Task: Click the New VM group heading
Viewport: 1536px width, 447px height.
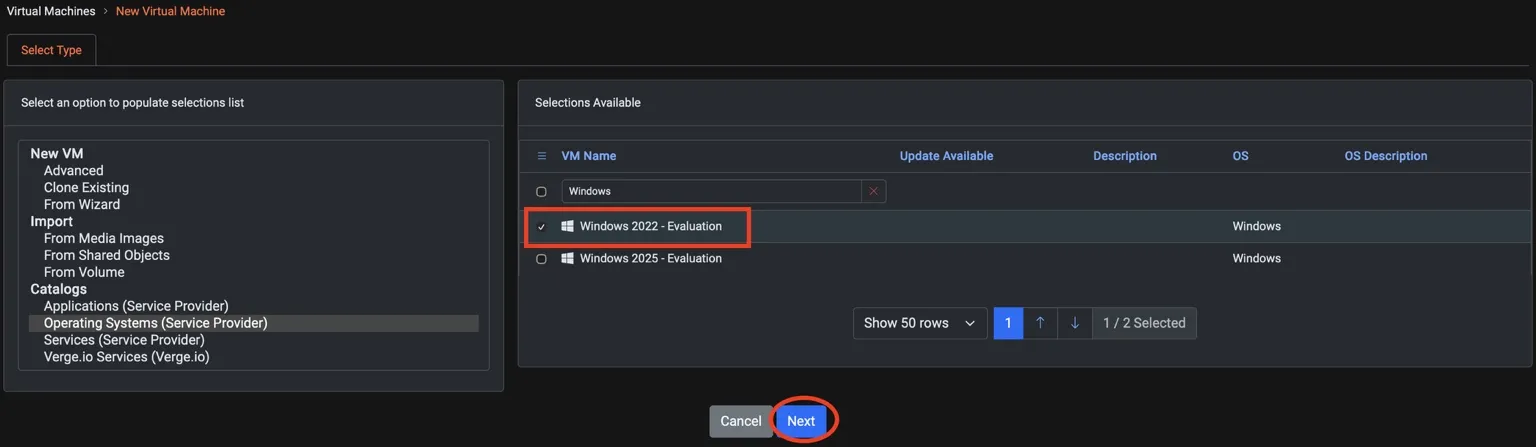Action: pyautogui.click(x=57, y=154)
